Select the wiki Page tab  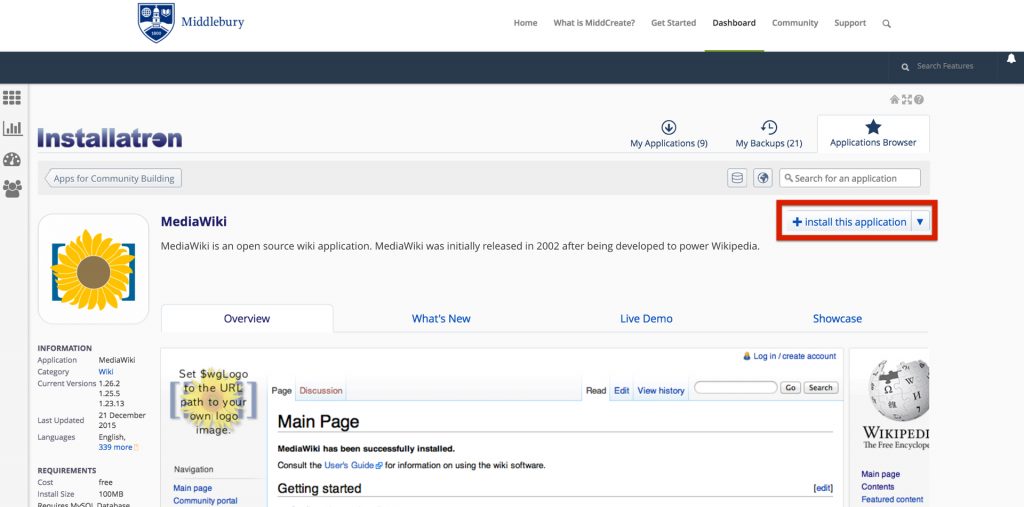(x=281, y=391)
